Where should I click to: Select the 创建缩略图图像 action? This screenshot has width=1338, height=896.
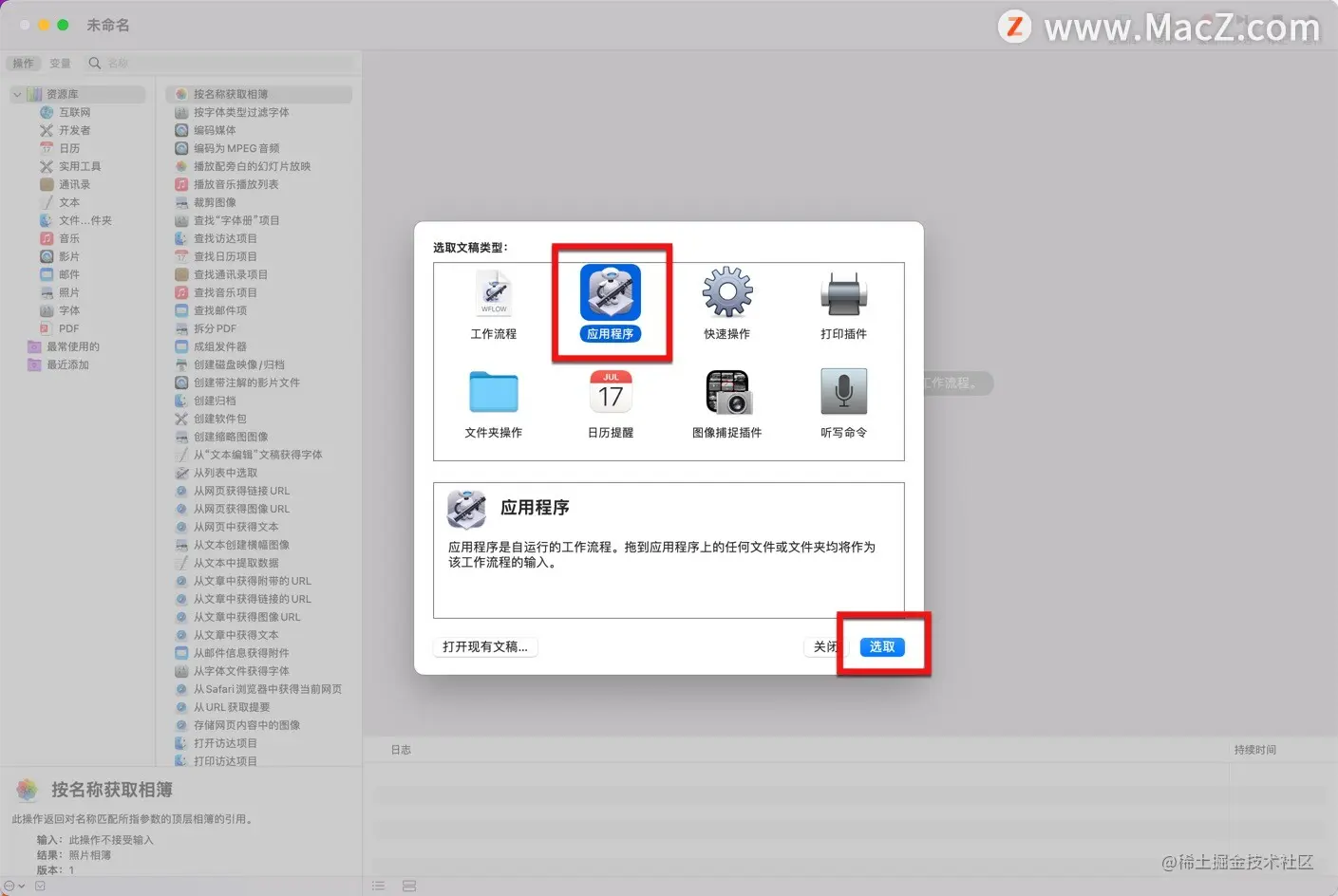(231, 437)
